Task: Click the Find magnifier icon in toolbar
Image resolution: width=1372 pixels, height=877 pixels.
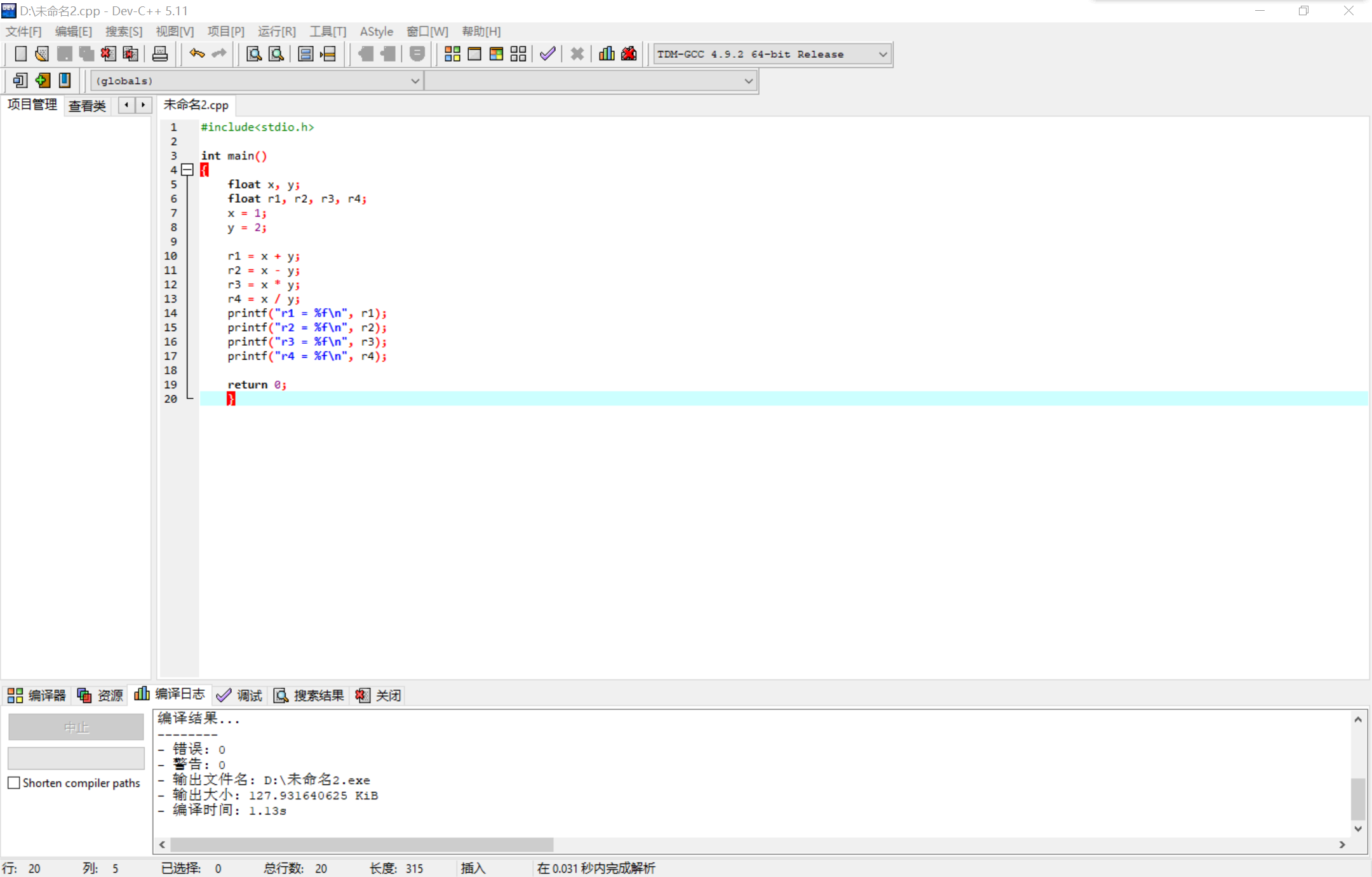Action: [x=254, y=54]
